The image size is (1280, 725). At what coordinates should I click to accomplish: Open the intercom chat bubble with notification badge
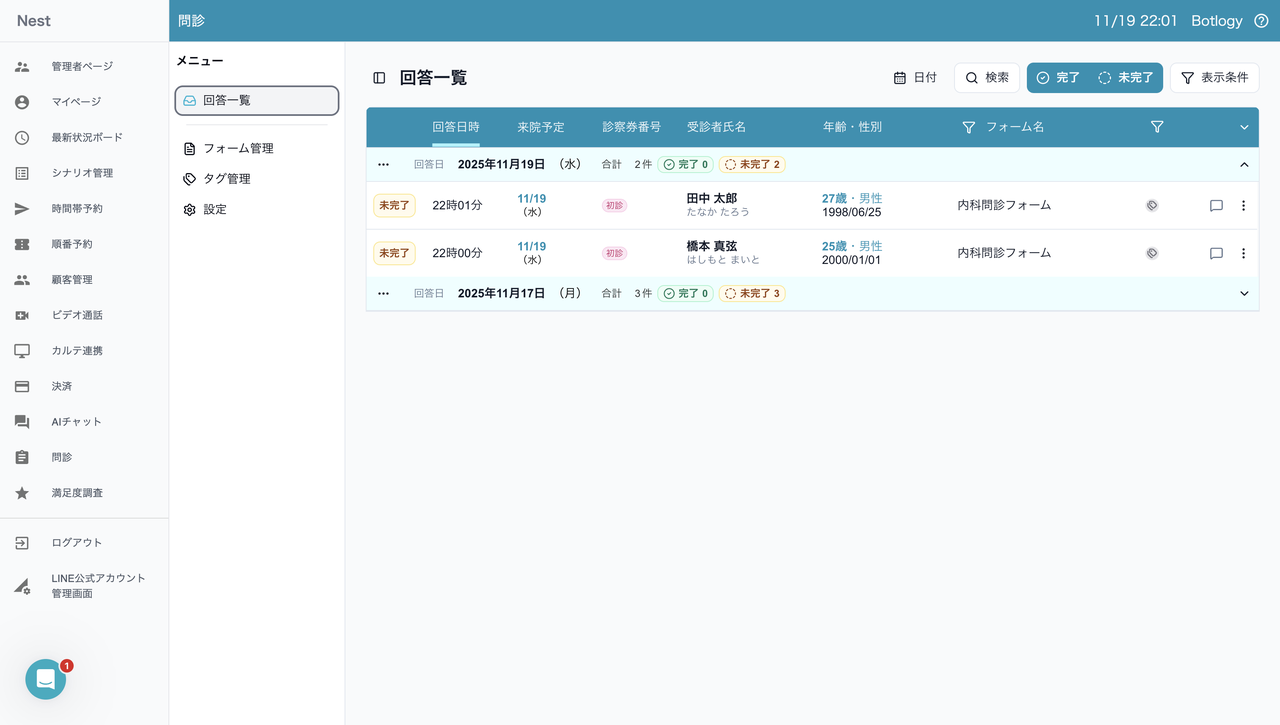click(x=45, y=679)
